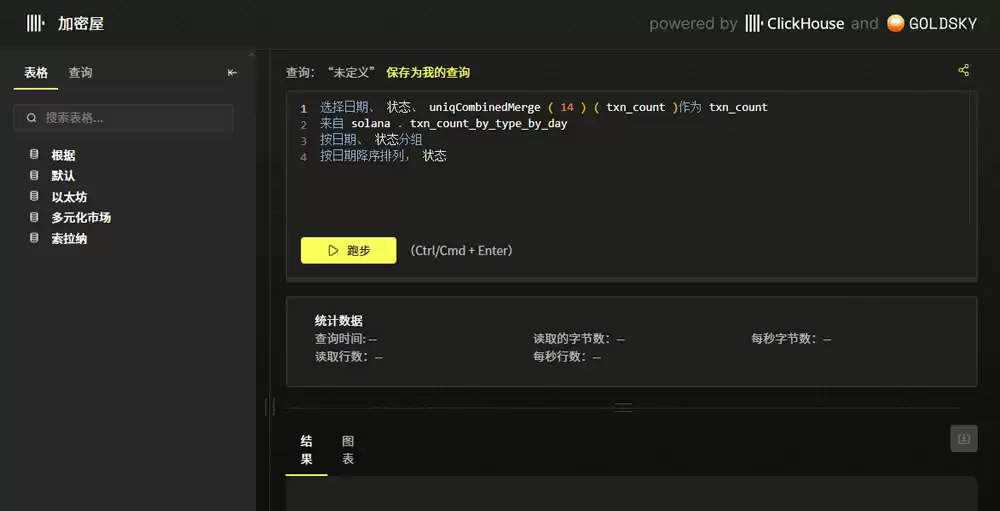Click the database icon beside 索拉纳

coord(34,239)
